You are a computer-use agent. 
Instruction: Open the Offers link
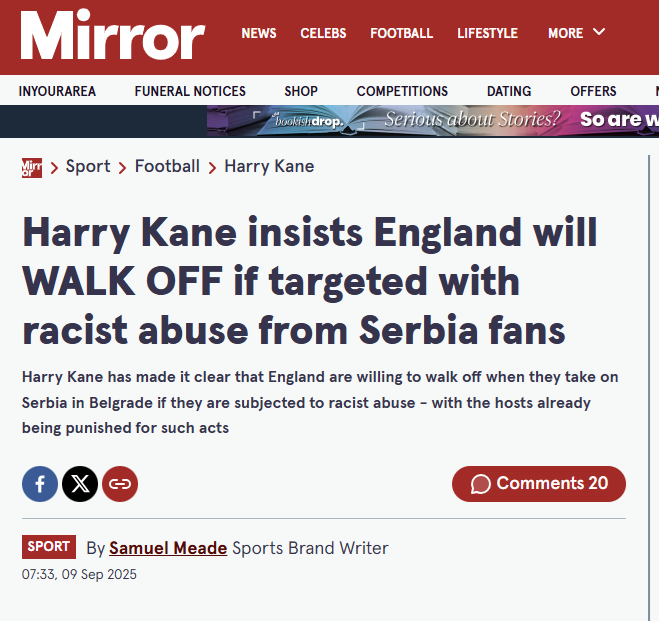pos(593,91)
